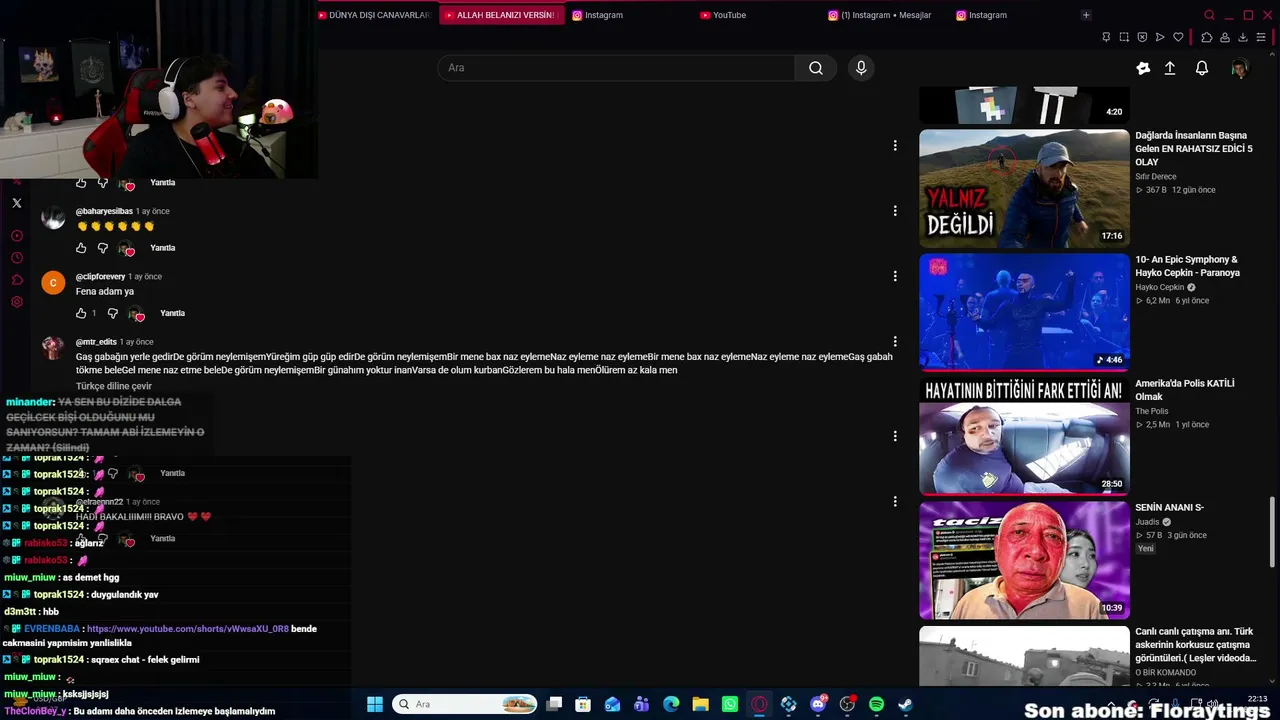
Task: Switch to DÜNYA DIŞI CANAVARLAR tab
Action: [x=375, y=15]
